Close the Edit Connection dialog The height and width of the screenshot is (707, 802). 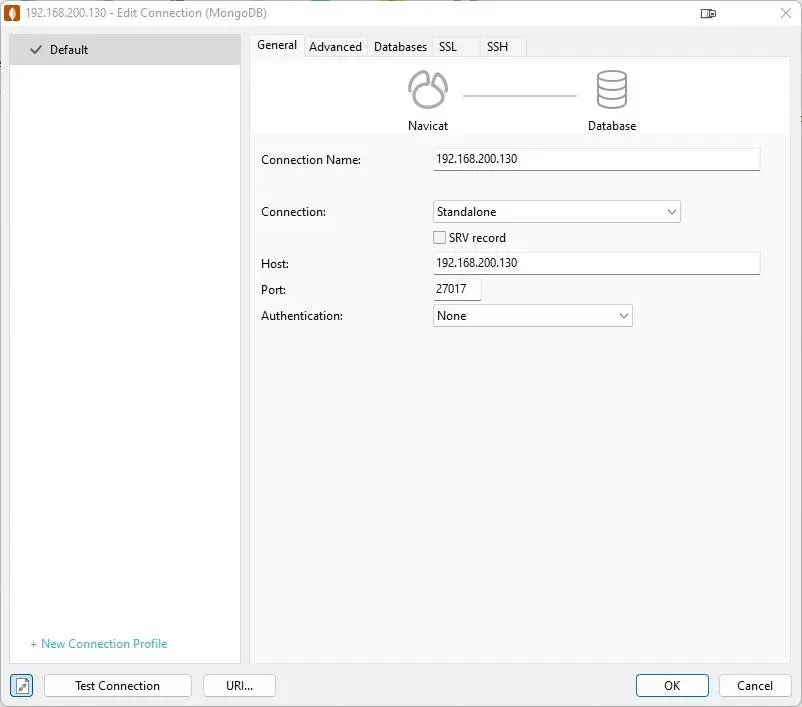[786, 13]
